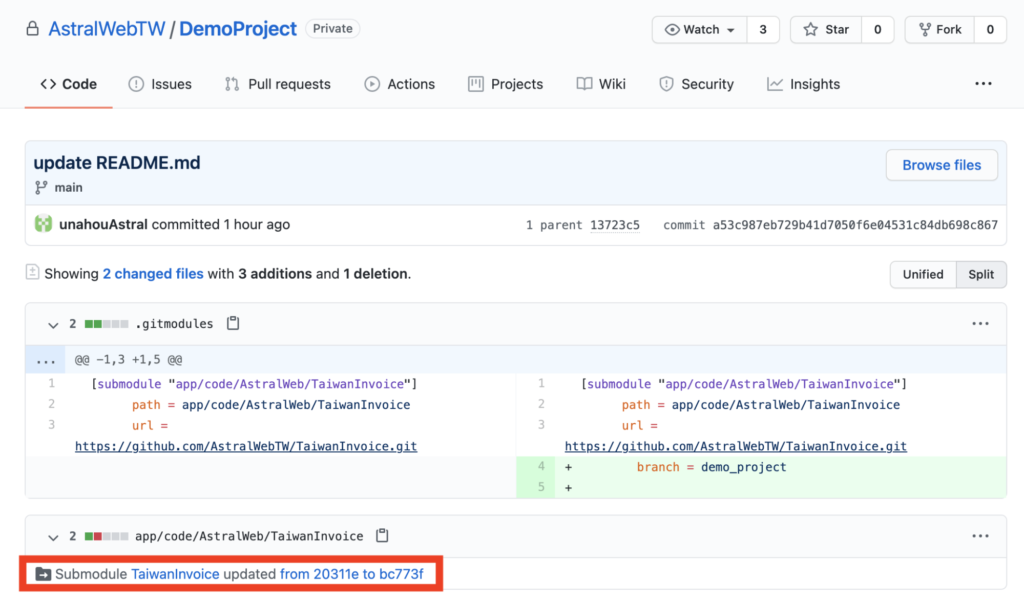
Task: Open the Watch notifications dropdown
Action: 700,29
